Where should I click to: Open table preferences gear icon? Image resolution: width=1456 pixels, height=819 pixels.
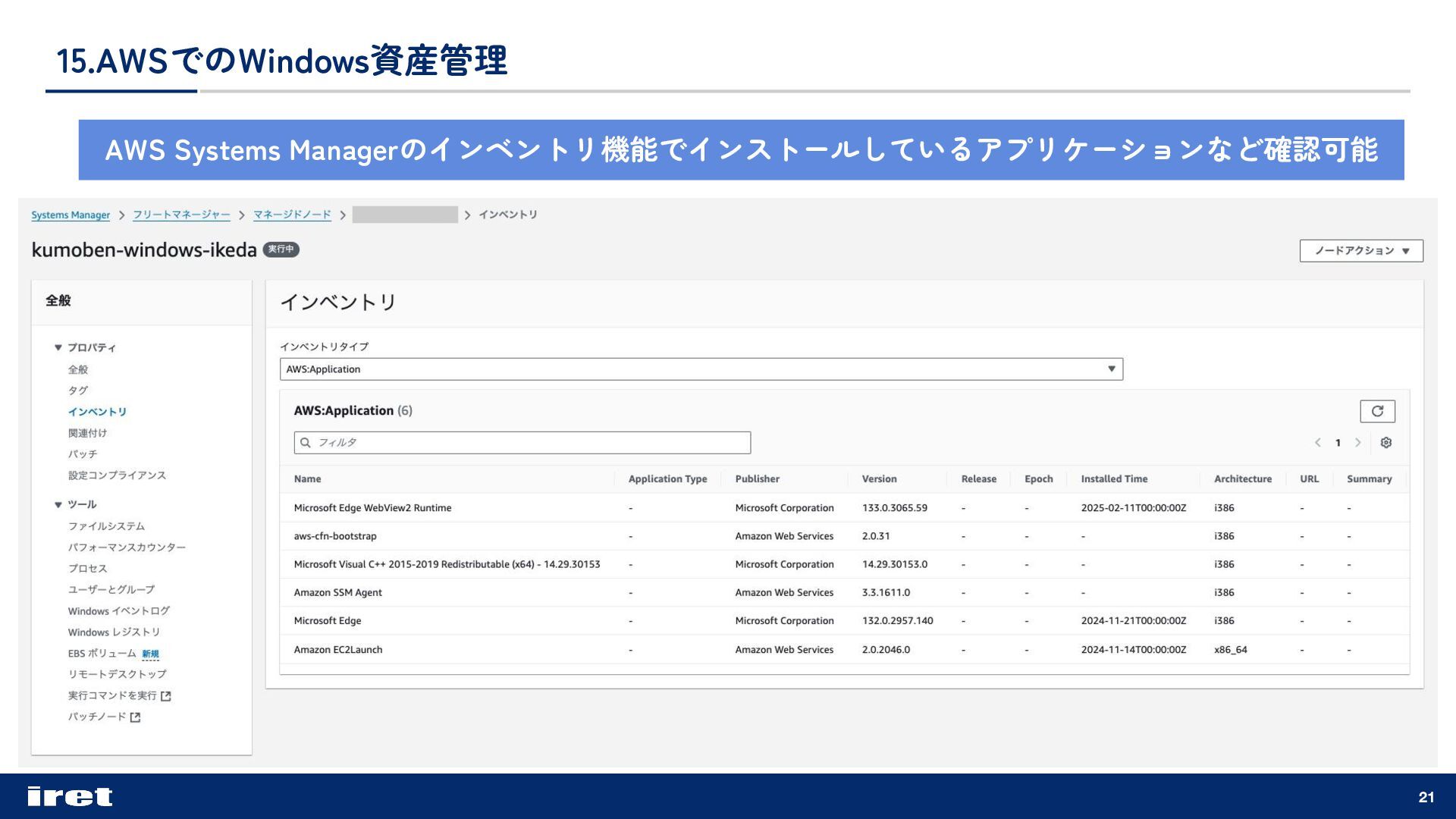[x=1385, y=443]
